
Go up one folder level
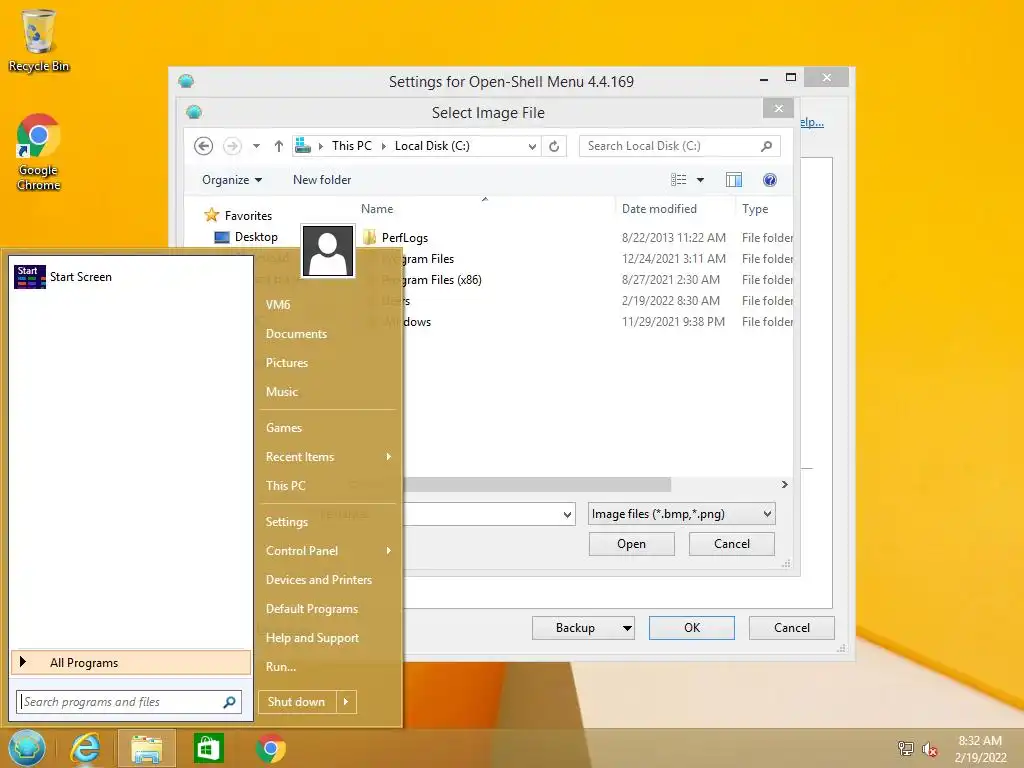(279, 146)
